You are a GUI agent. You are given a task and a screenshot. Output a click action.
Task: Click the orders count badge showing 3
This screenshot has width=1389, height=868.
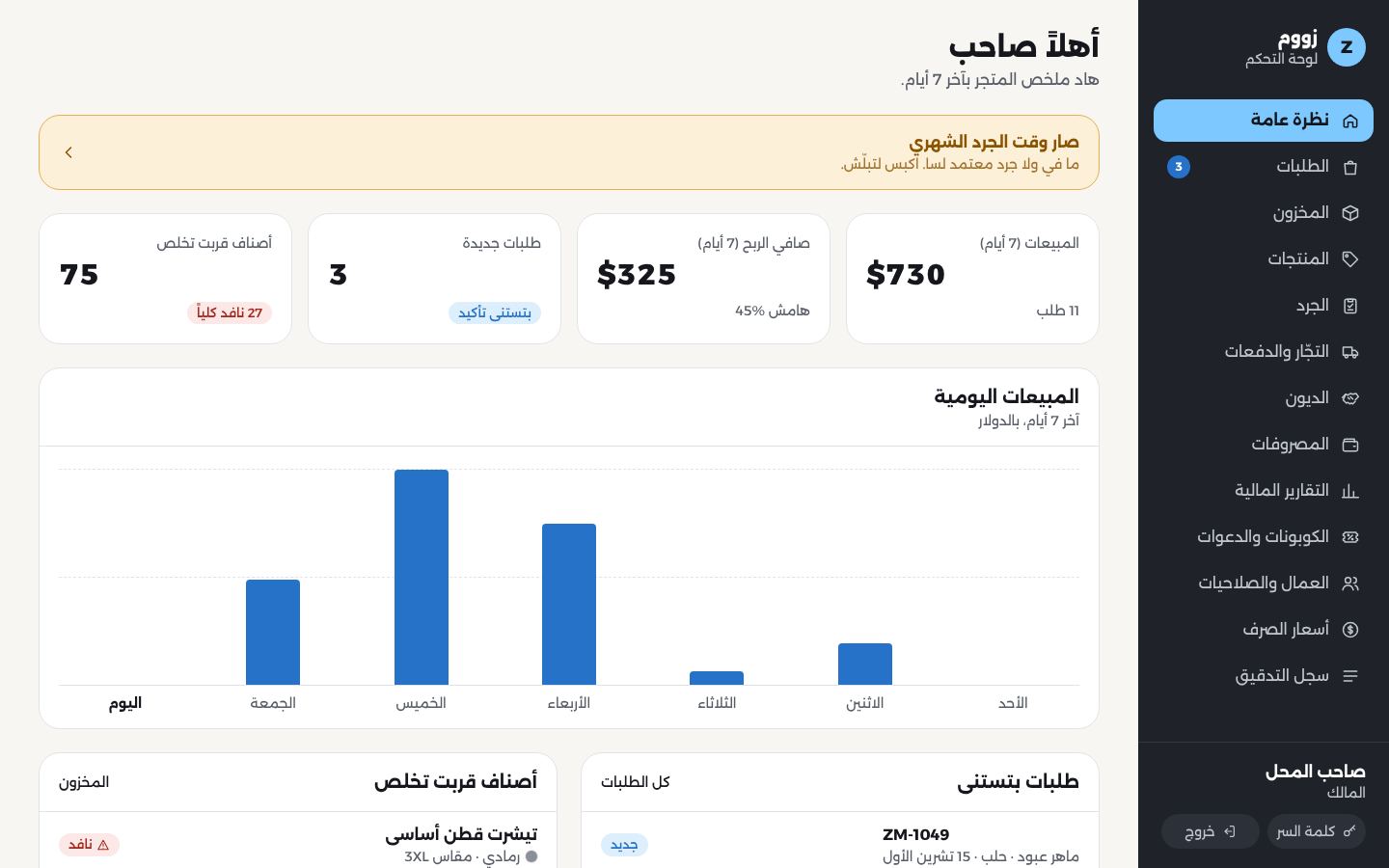[1179, 167]
